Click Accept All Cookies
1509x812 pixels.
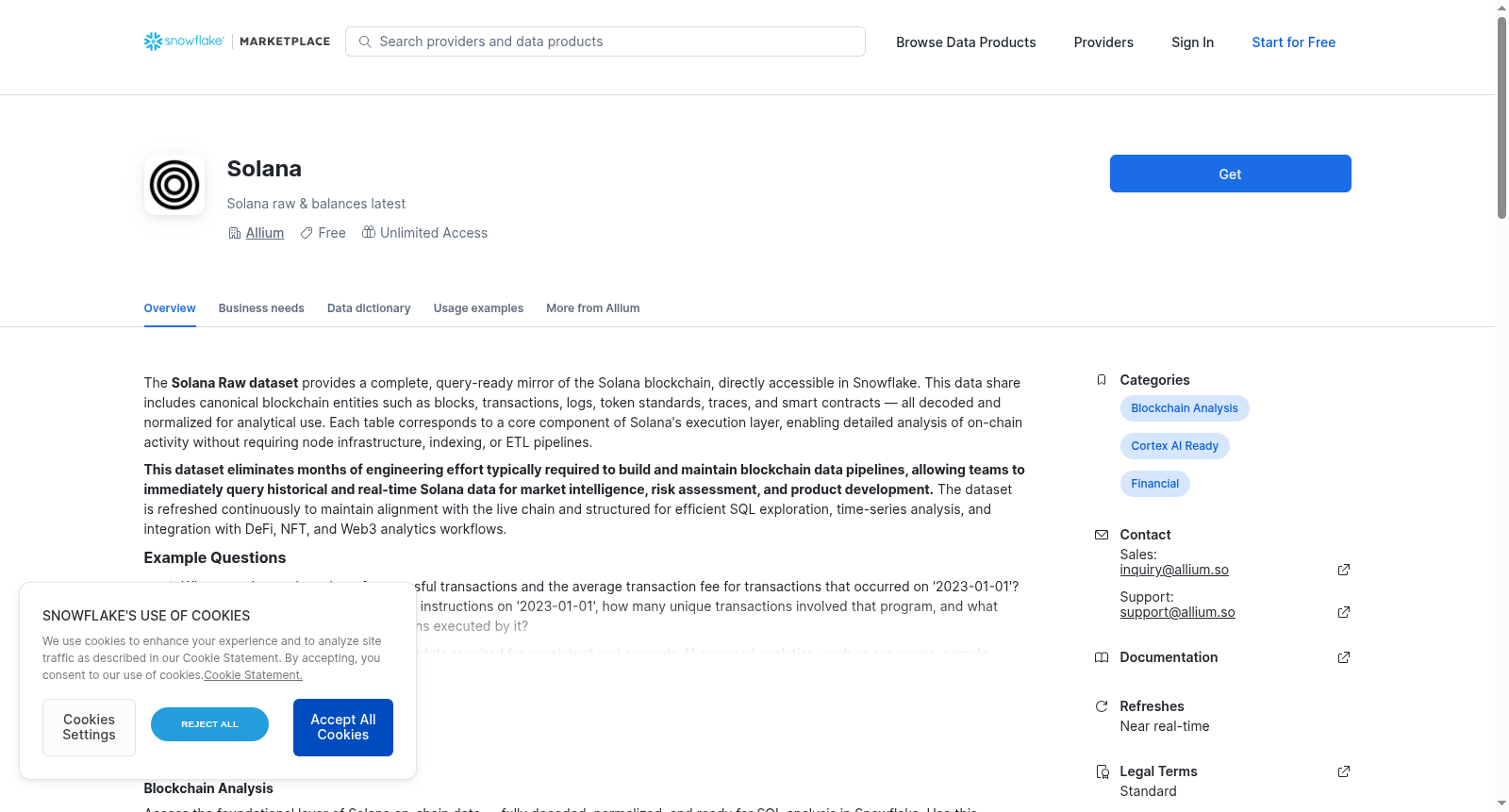343,727
